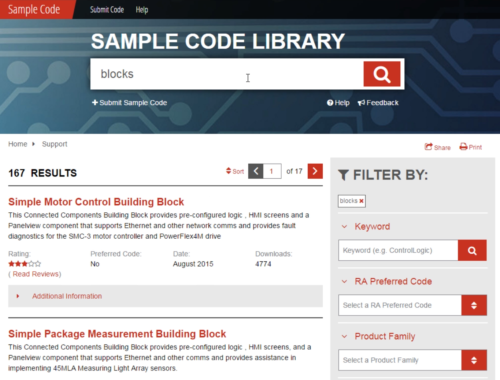Remove the blocks filter tag
The height and width of the screenshot is (380, 500).
361,201
